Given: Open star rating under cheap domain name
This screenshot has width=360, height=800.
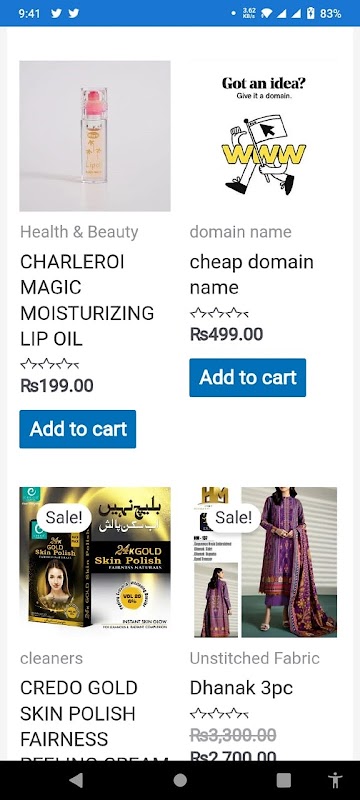Looking at the screenshot, I should (x=219, y=313).
